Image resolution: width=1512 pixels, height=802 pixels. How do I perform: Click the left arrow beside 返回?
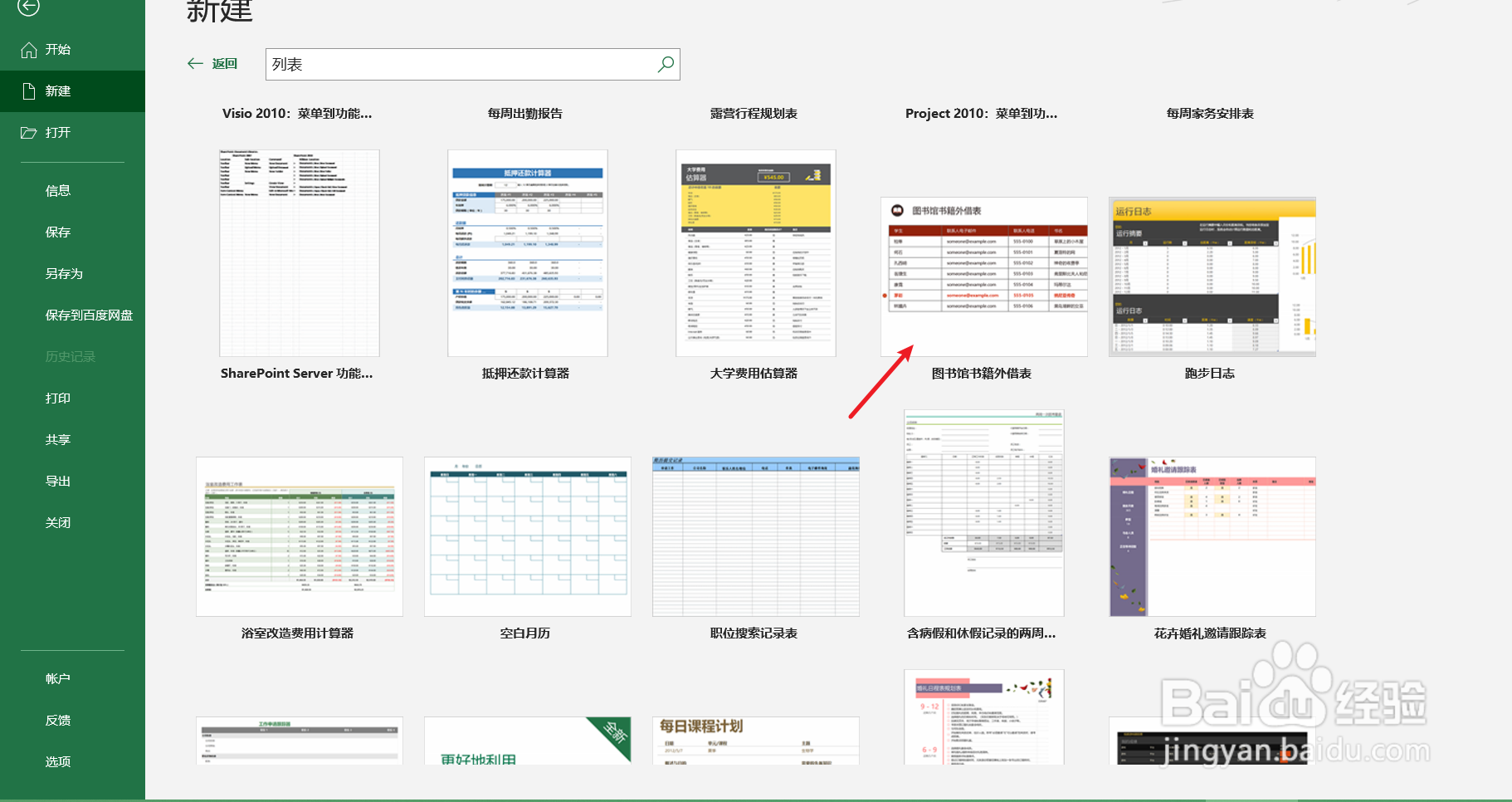pos(195,64)
